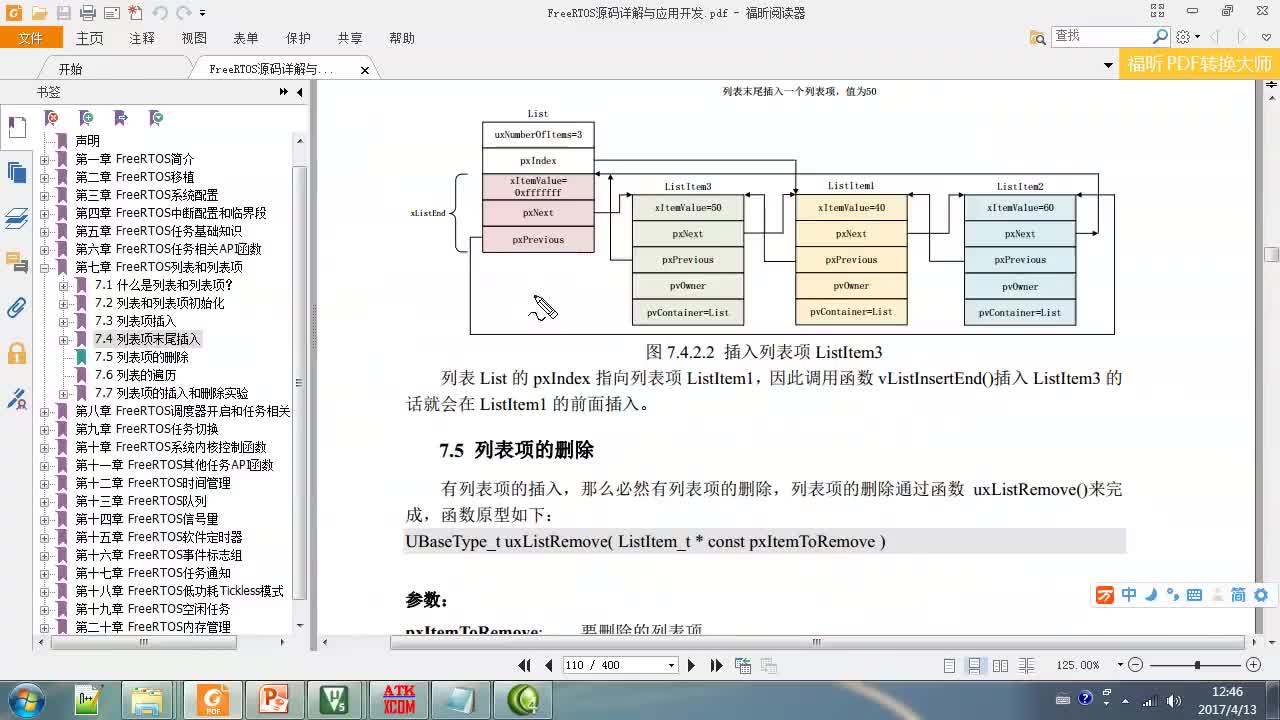1280x720 pixels.
Task: Click the heart favorites icon
Action: (1266, 37)
